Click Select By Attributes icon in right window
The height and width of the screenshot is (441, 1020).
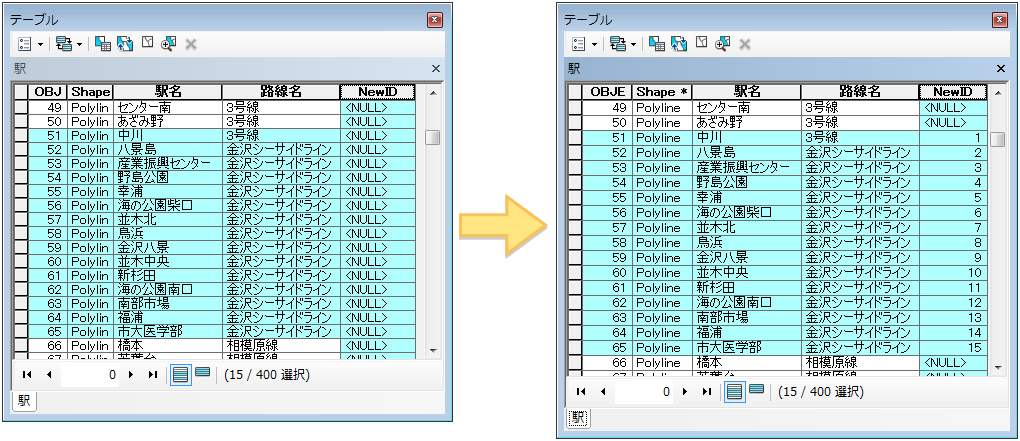click(x=657, y=43)
